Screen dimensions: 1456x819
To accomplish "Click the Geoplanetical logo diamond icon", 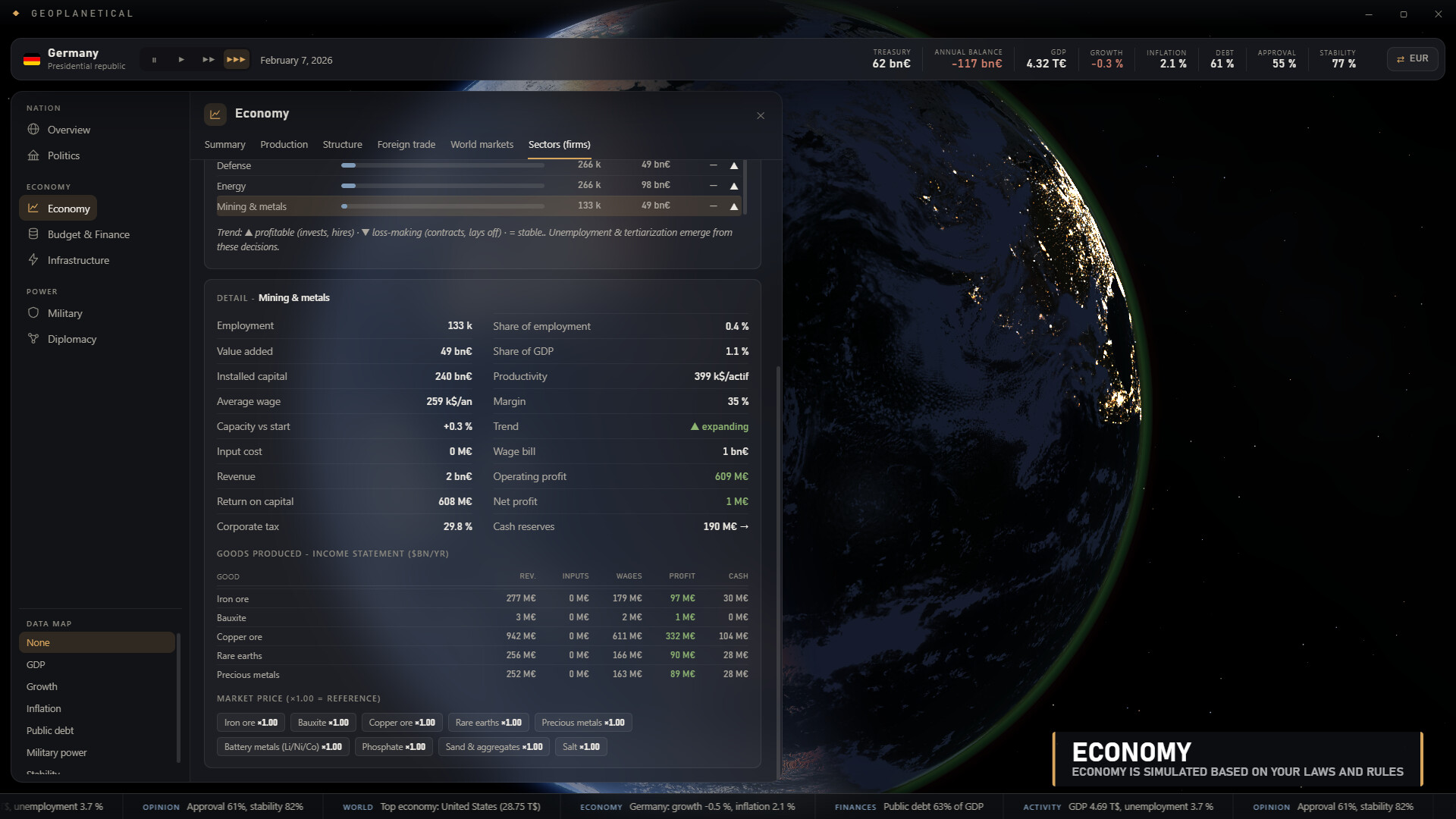I will [16, 13].
